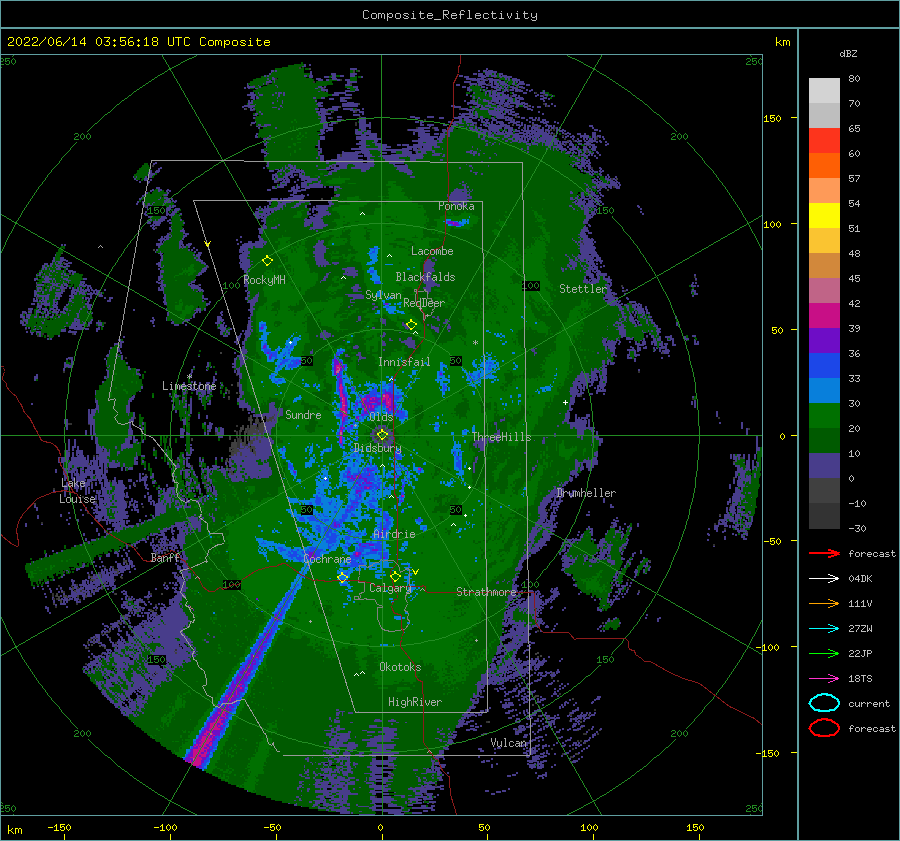The height and width of the screenshot is (841, 900).
Task: Click the RockyMH label
Action: coord(264,280)
